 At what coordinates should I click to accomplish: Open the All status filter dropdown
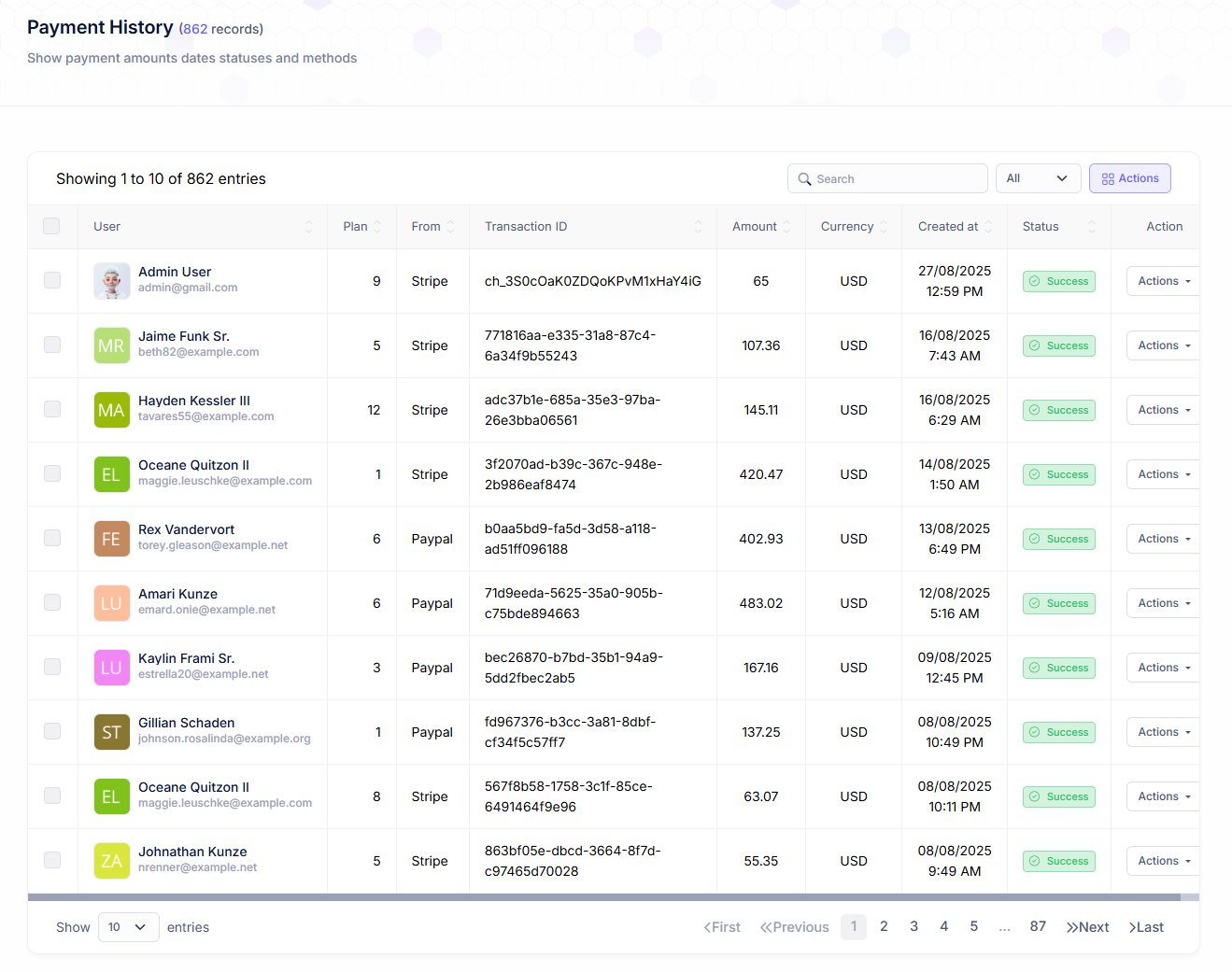pos(1038,178)
